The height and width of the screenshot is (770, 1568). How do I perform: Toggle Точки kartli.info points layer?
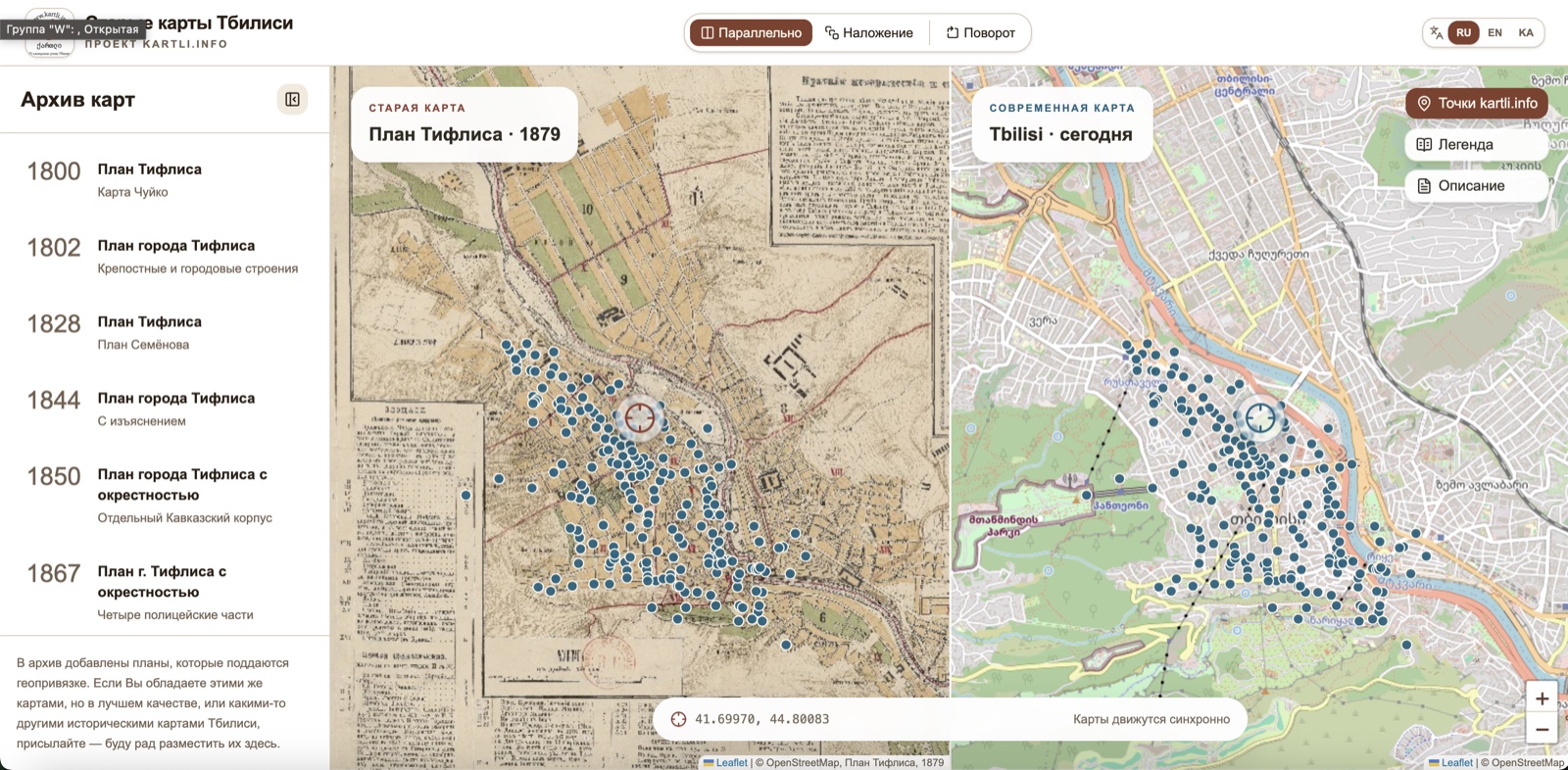point(1477,103)
